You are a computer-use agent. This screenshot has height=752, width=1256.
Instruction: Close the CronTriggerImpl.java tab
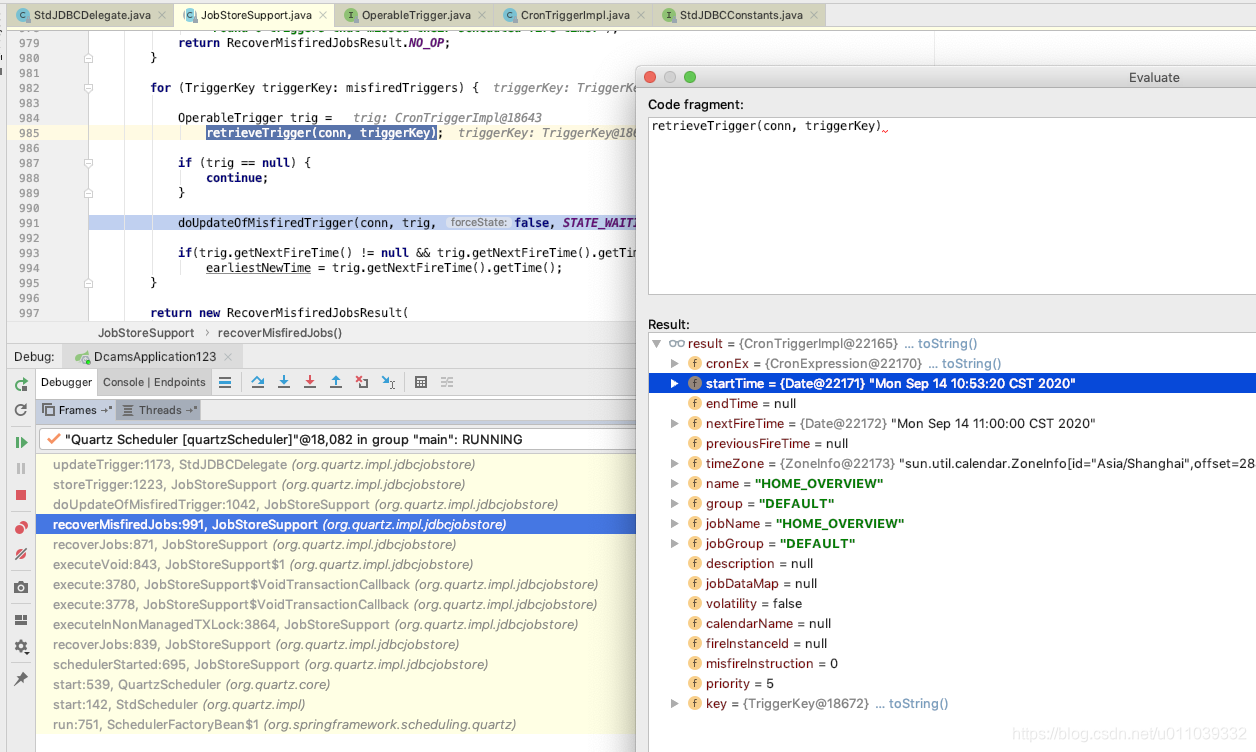tap(641, 16)
